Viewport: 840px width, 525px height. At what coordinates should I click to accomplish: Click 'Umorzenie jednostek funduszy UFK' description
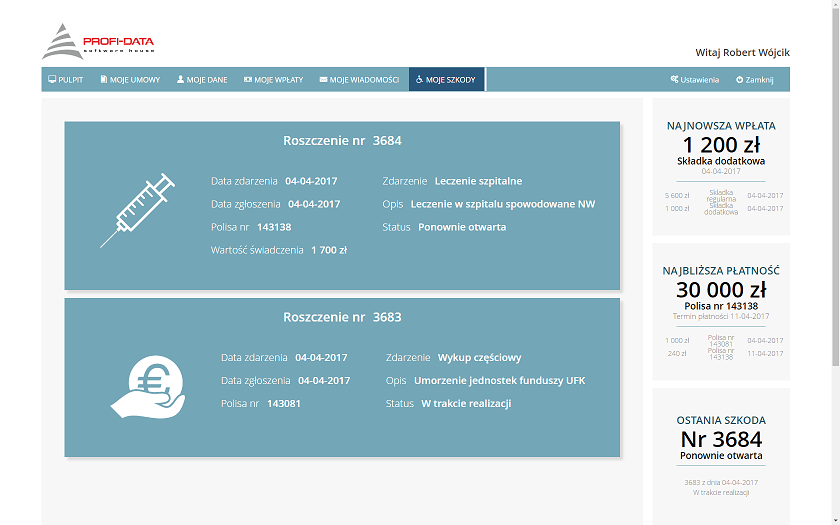[499, 380]
